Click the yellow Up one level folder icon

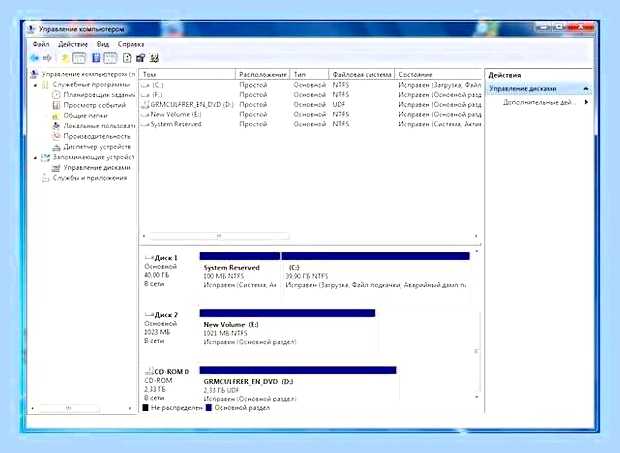tap(65, 58)
